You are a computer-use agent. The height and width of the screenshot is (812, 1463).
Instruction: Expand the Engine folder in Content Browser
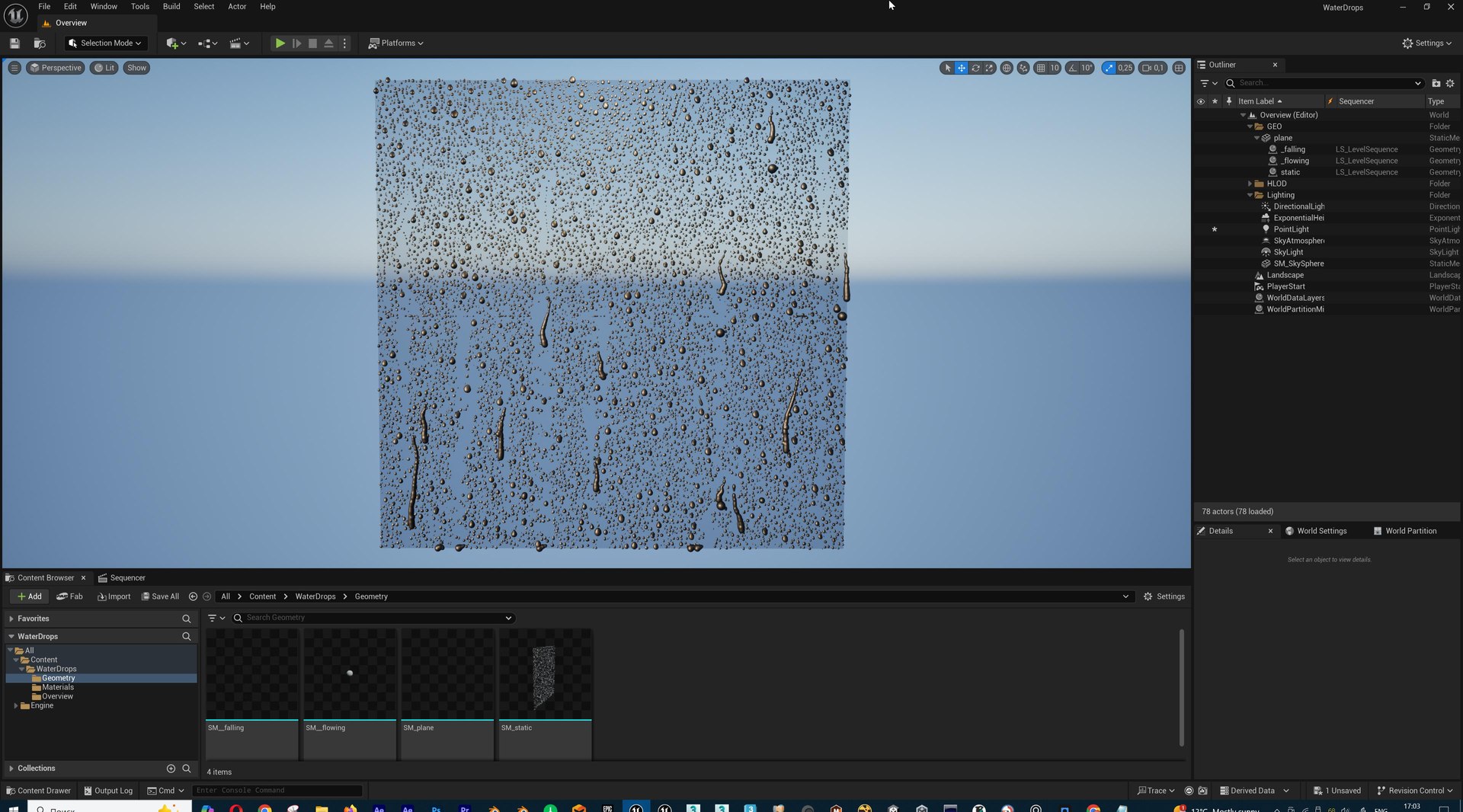pyautogui.click(x=16, y=705)
